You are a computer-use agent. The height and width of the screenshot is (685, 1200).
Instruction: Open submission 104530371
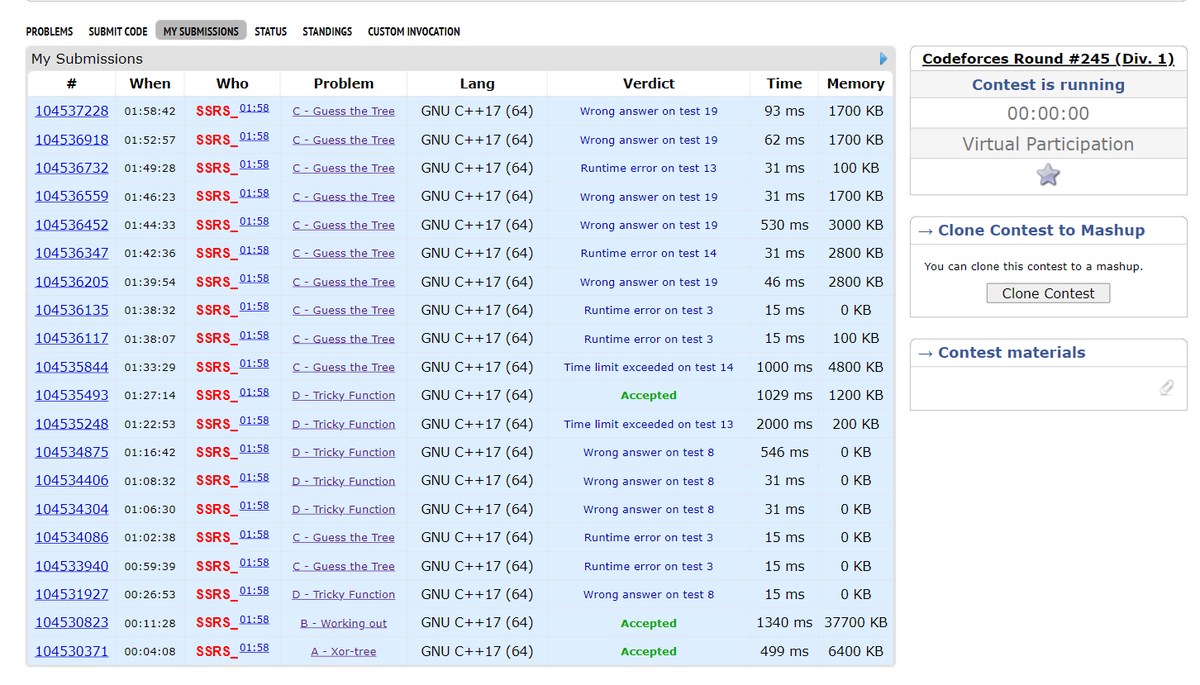pyautogui.click(x=72, y=651)
